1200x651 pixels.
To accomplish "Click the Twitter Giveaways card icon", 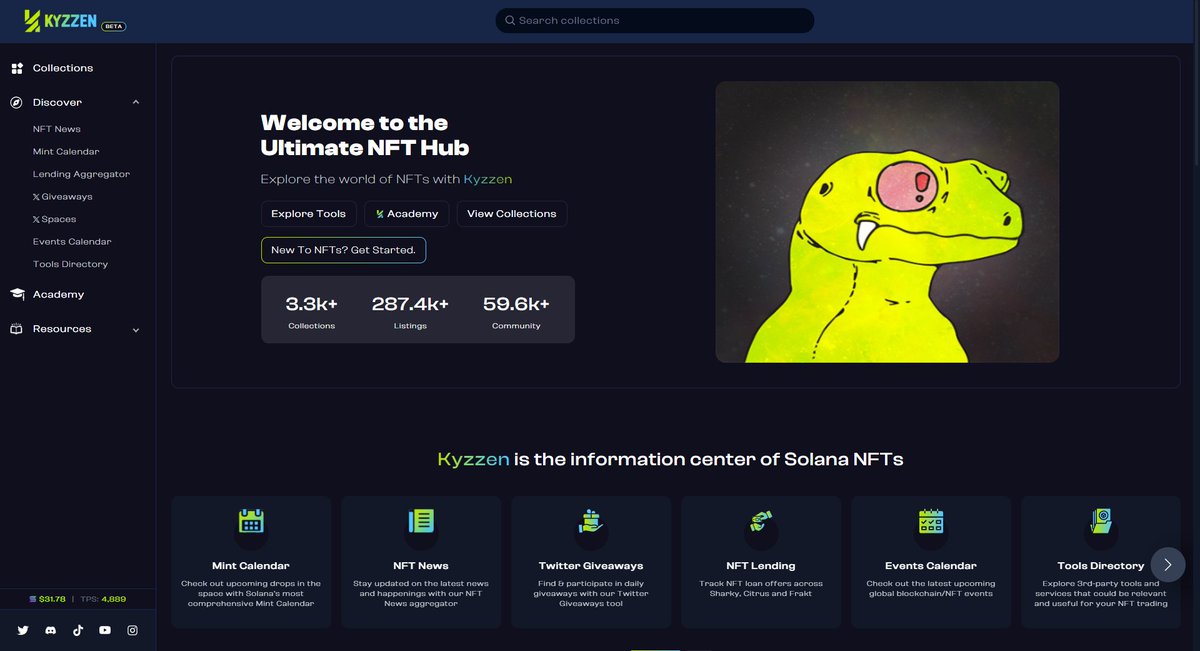I will click(x=591, y=521).
